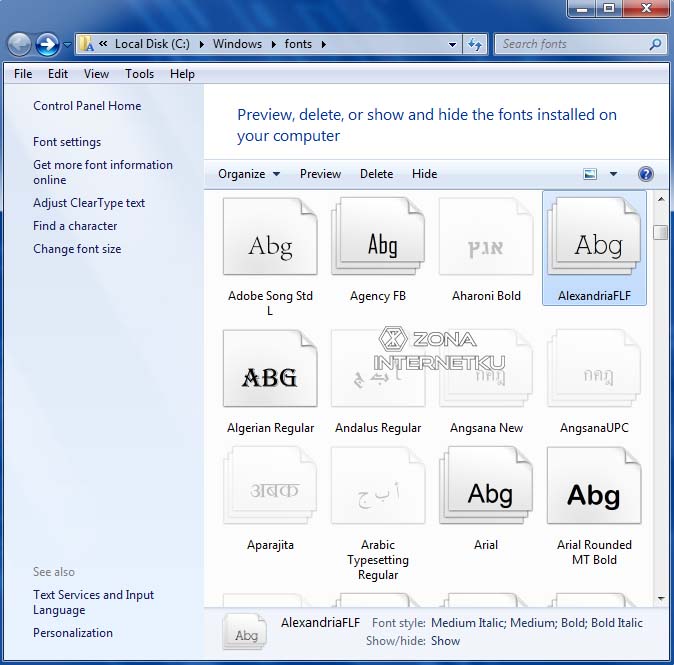
Task: Expand arrow after Local Disk (C:)
Action: [201, 44]
